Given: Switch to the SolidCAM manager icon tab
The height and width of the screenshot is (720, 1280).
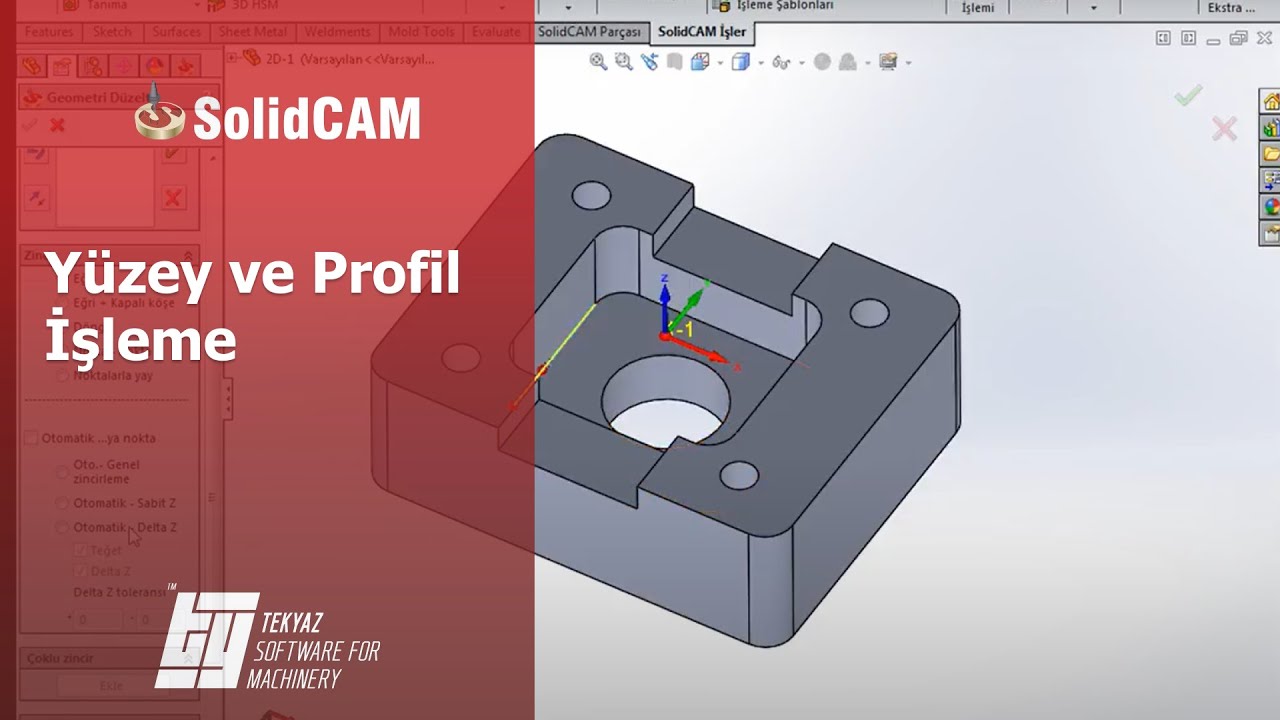Looking at the screenshot, I should [x=186, y=66].
